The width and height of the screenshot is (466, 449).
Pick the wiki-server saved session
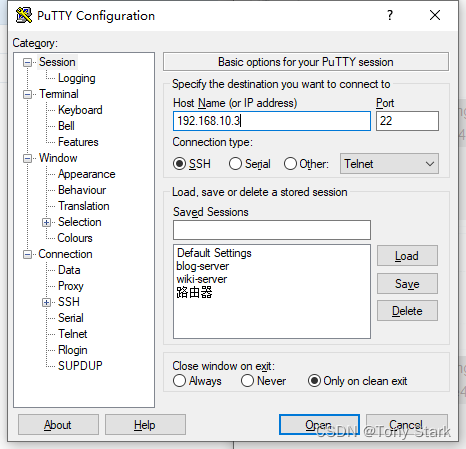[x=202, y=279]
